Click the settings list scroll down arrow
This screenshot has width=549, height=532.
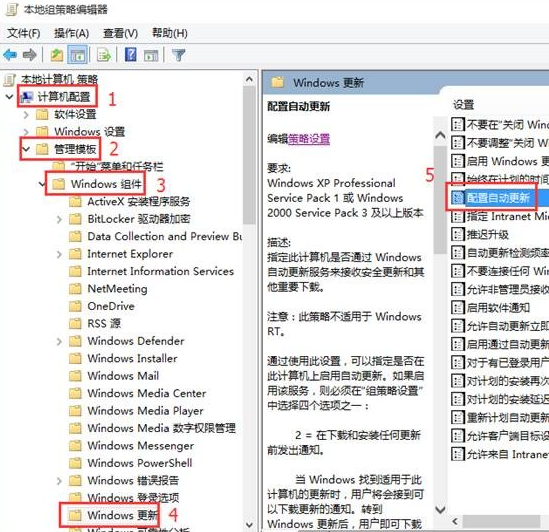pos(440,509)
